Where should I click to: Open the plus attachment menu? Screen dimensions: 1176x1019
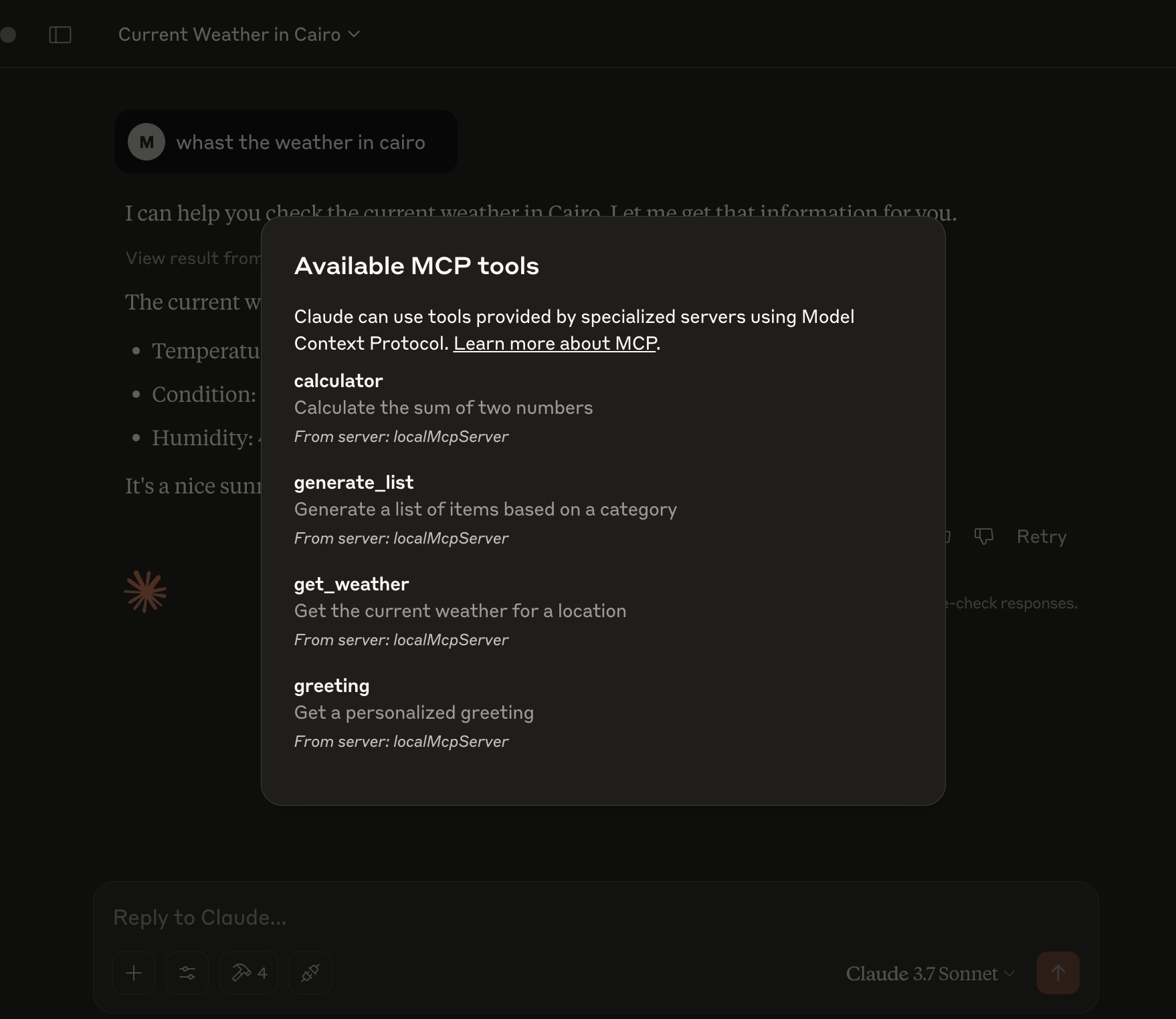pyautogui.click(x=134, y=973)
